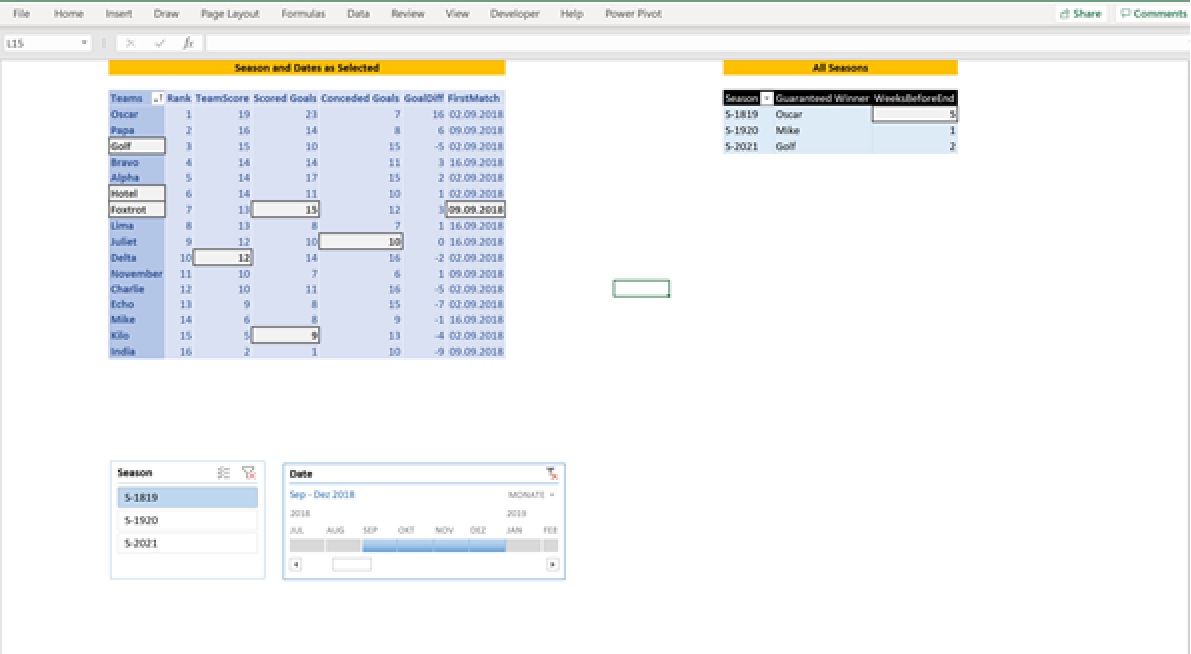
Task: Open the Teams column filter dropdown
Action: point(157,98)
